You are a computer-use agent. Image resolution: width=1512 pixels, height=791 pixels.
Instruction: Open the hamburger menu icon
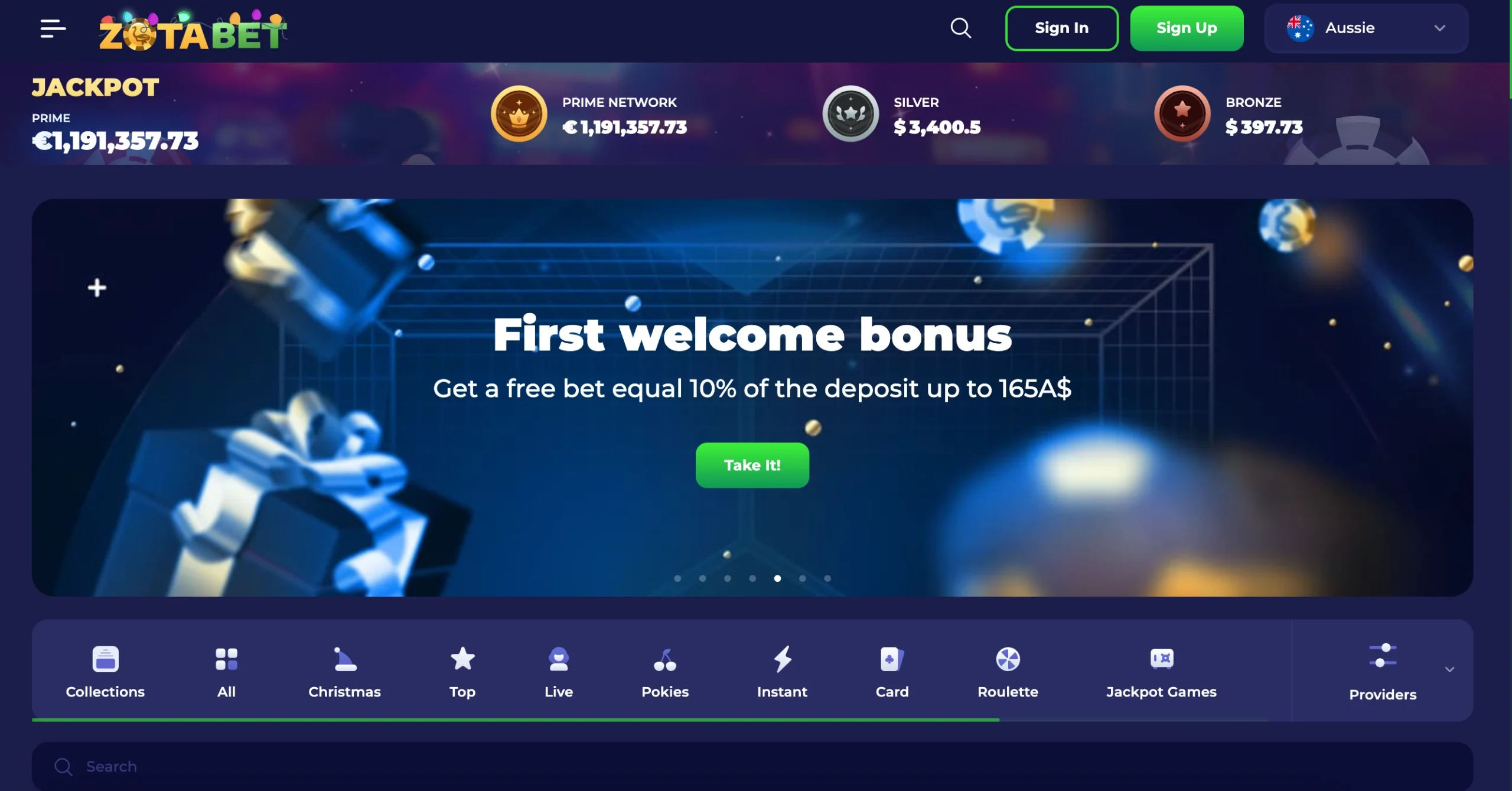click(53, 28)
